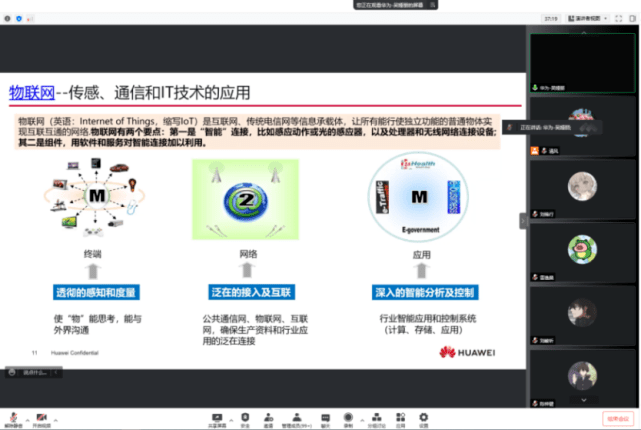The image size is (641, 430).
Task: Click the icon in the viewing-screen banner
Action: (x=432, y=5)
